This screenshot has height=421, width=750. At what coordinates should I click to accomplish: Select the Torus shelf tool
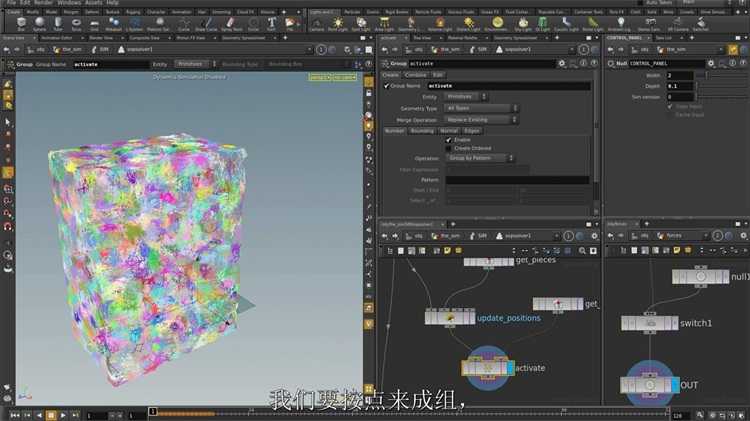(76, 24)
